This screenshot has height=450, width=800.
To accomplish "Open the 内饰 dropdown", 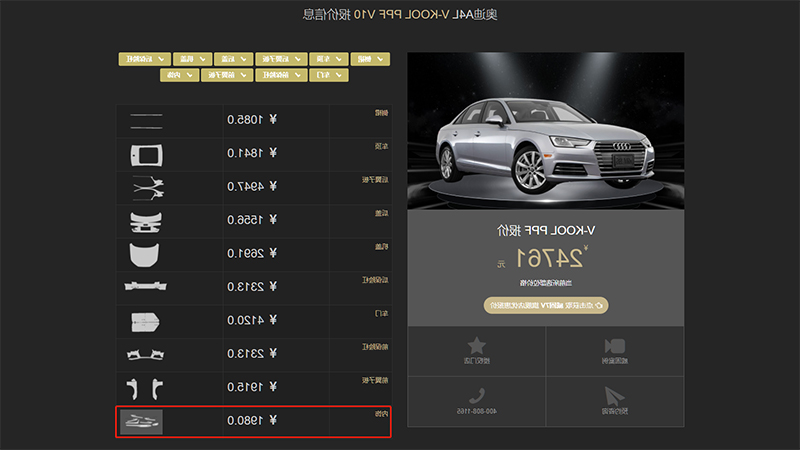I will (x=180, y=75).
